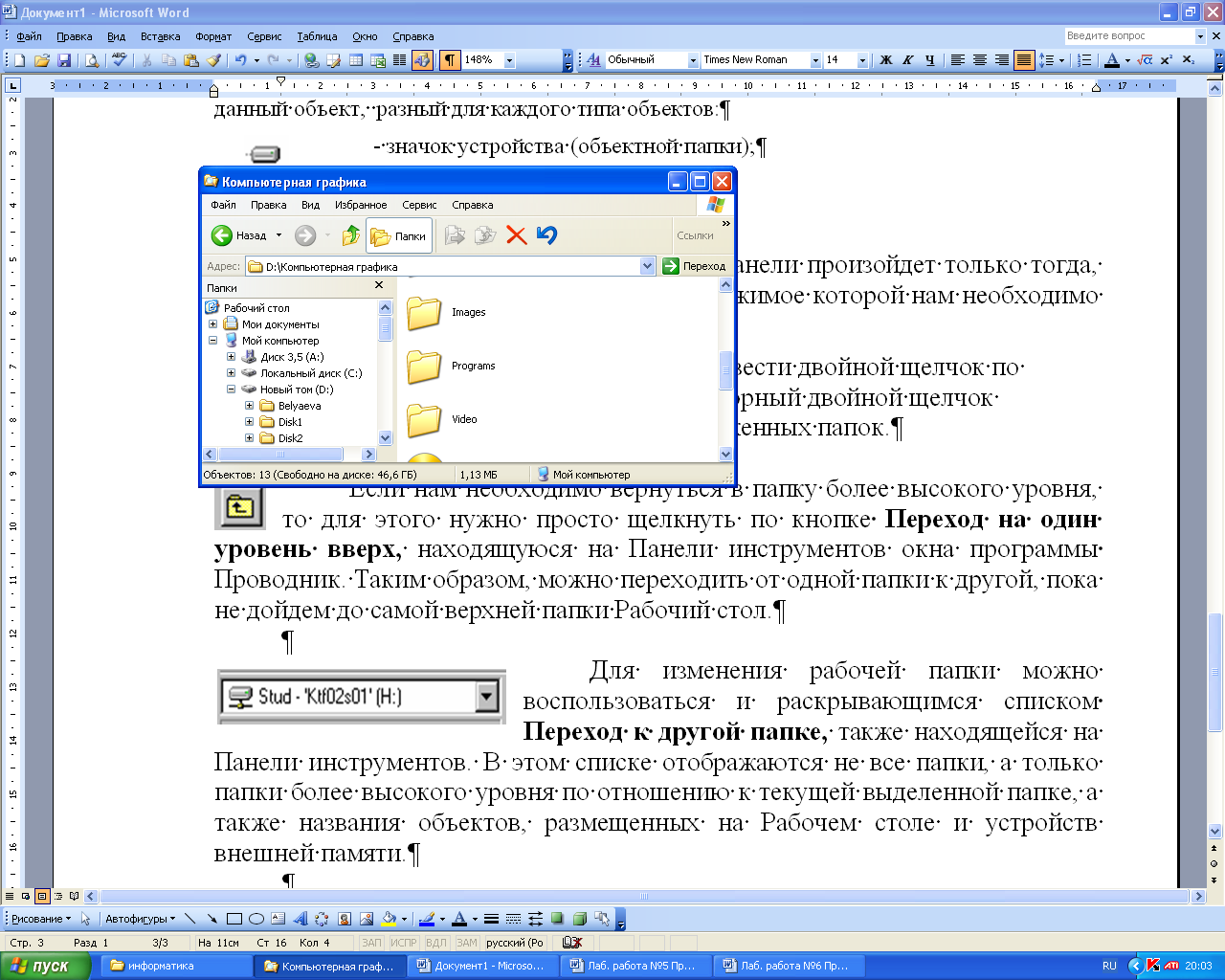Save the document with the floppy disk icon
Image resolution: width=1225 pixels, height=980 pixels.
64,60
